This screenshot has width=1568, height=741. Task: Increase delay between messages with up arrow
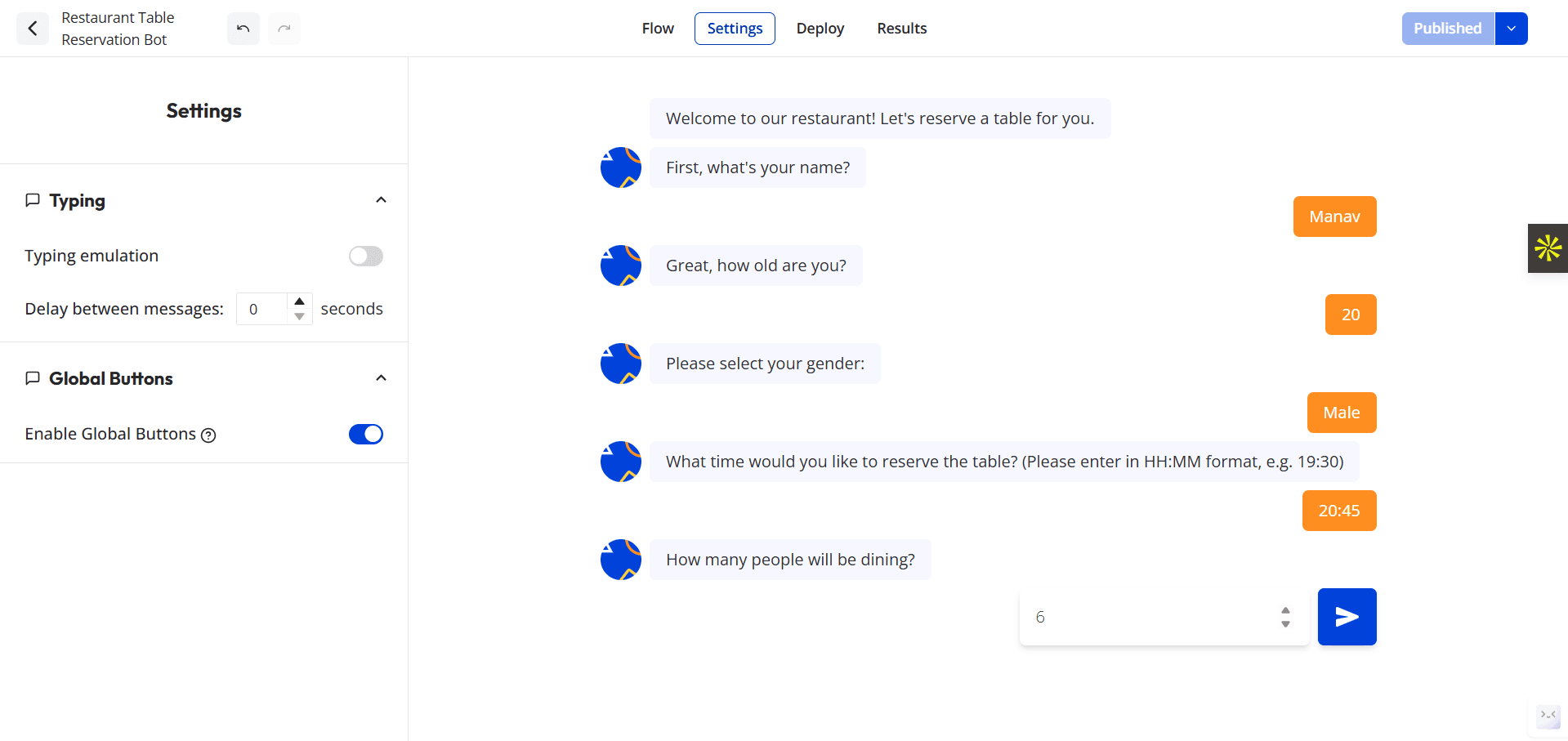[300, 301]
